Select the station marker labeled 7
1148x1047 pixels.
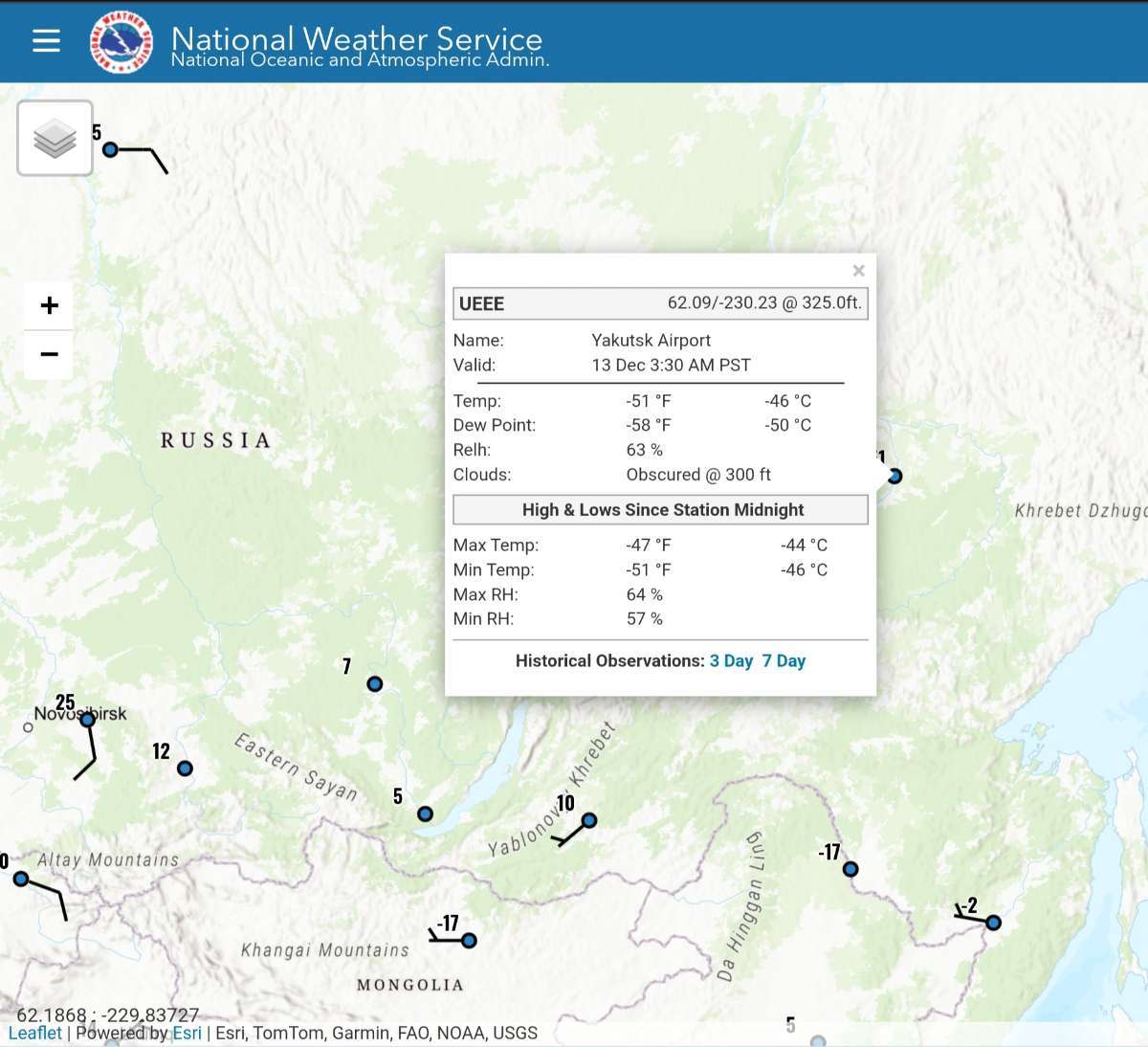click(375, 684)
